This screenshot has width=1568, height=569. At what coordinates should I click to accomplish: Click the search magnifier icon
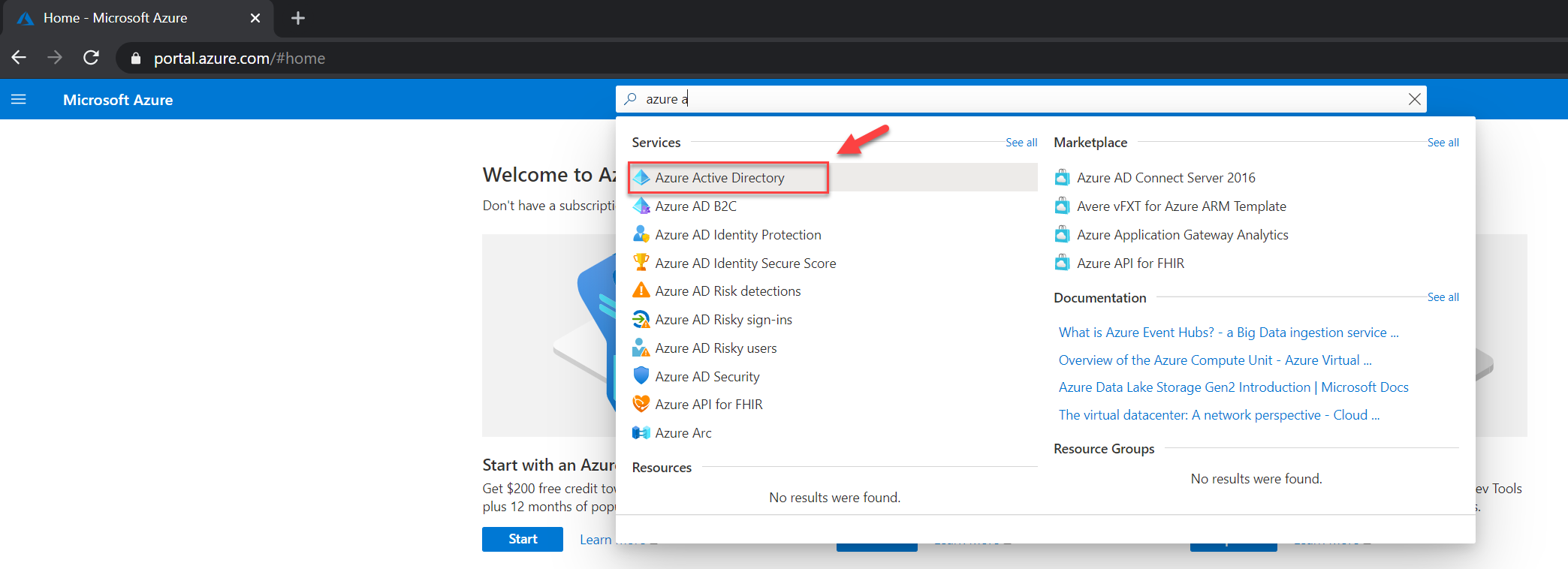631,99
